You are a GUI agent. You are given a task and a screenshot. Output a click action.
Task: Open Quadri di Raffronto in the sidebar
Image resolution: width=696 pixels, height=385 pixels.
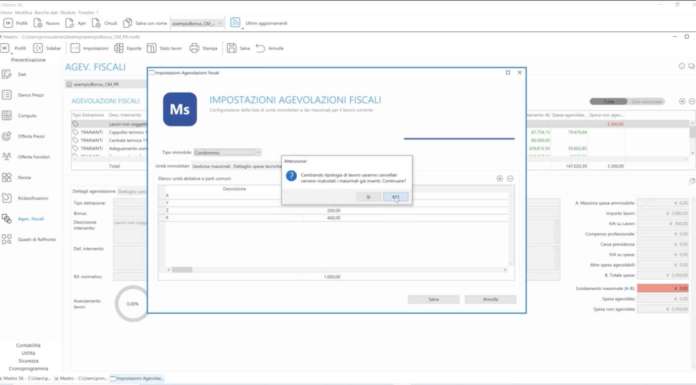point(29,239)
